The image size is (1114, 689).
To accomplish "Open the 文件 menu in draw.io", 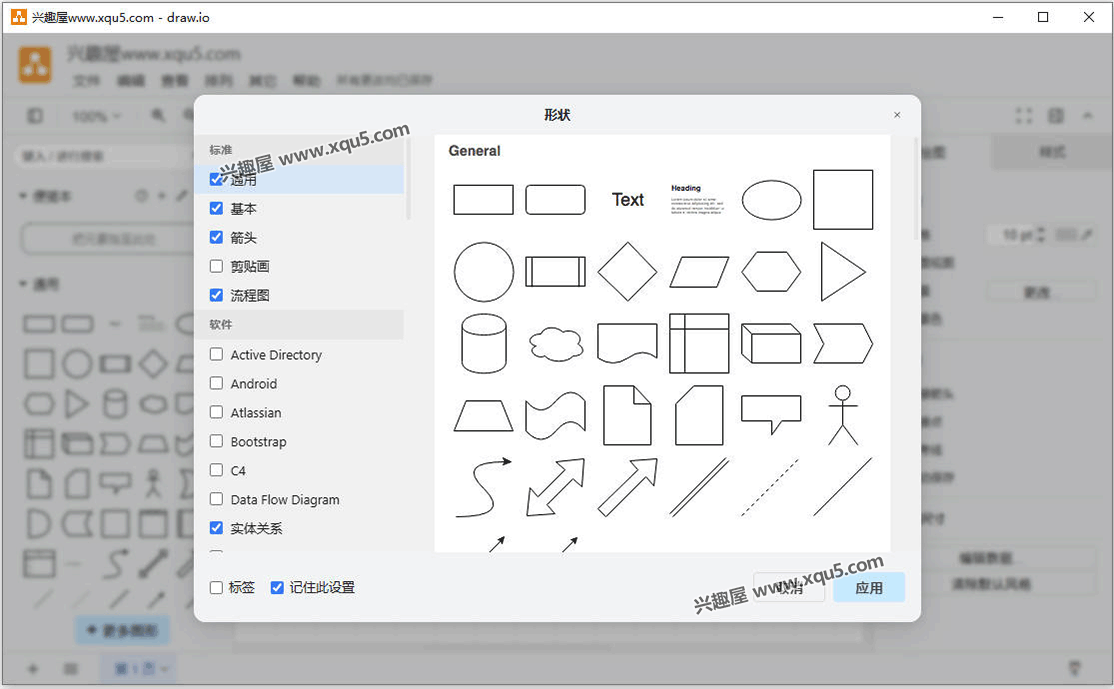I will (87, 80).
